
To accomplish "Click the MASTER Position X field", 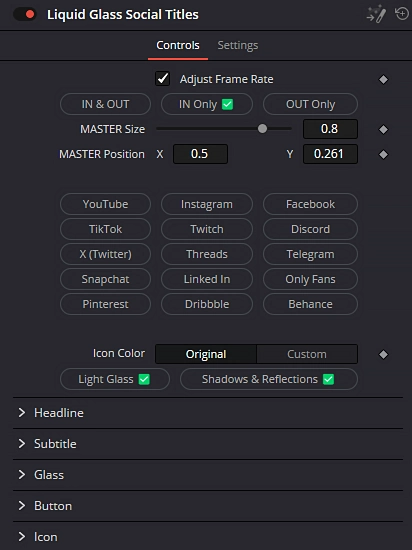I will (200, 154).
